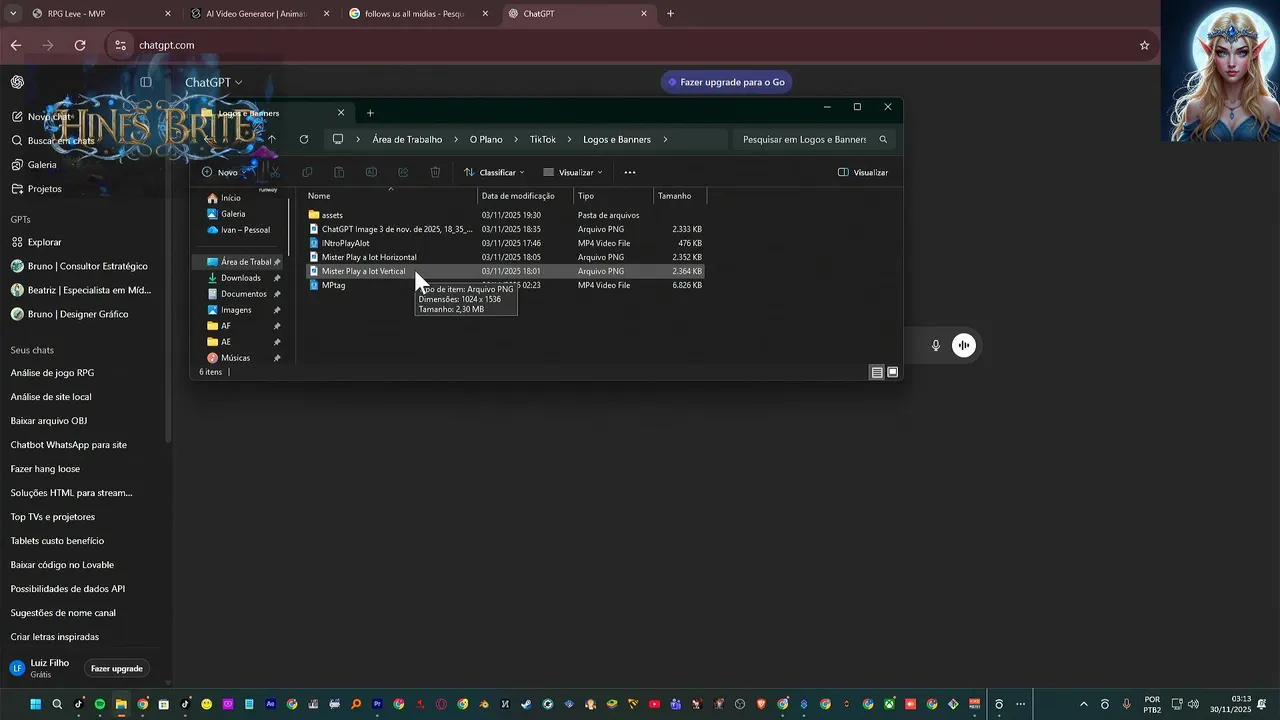1280x720 pixels.
Task: Open the Visualizar view dropdown in toolbar
Action: point(573,172)
